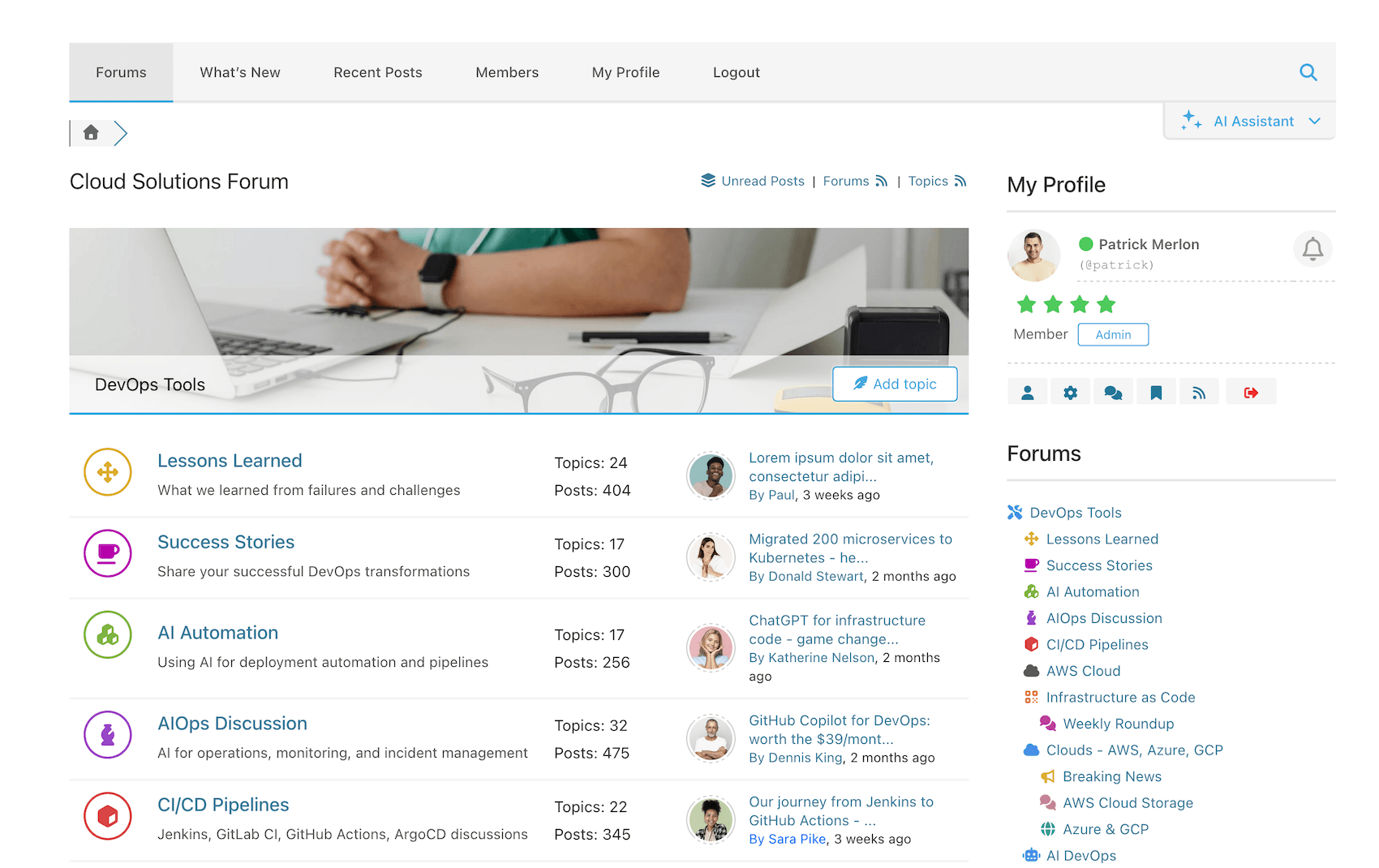Open Sara Pike's profile link
The height and width of the screenshot is (868, 1379).
click(795, 839)
